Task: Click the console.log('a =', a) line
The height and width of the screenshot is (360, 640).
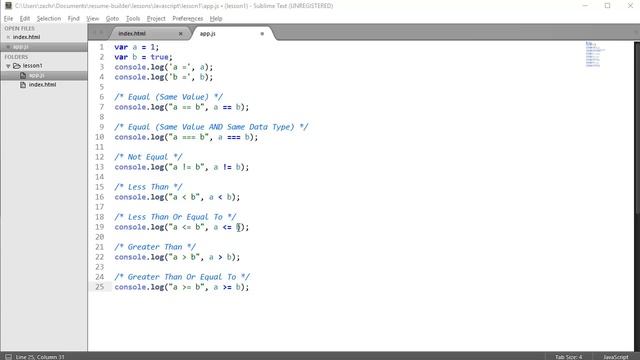Action: (164, 67)
